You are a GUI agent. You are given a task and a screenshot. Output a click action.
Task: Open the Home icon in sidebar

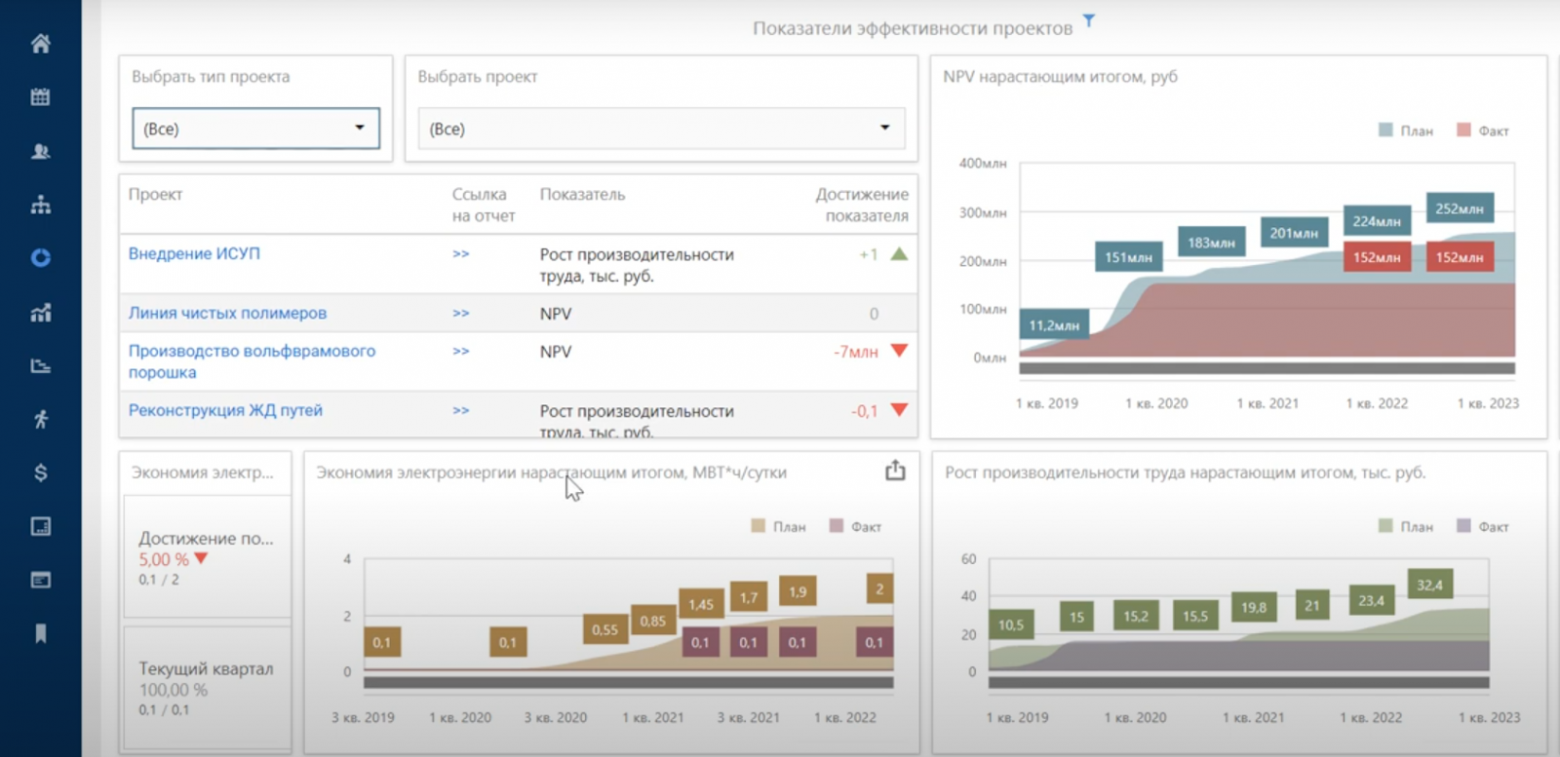coord(41,44)
